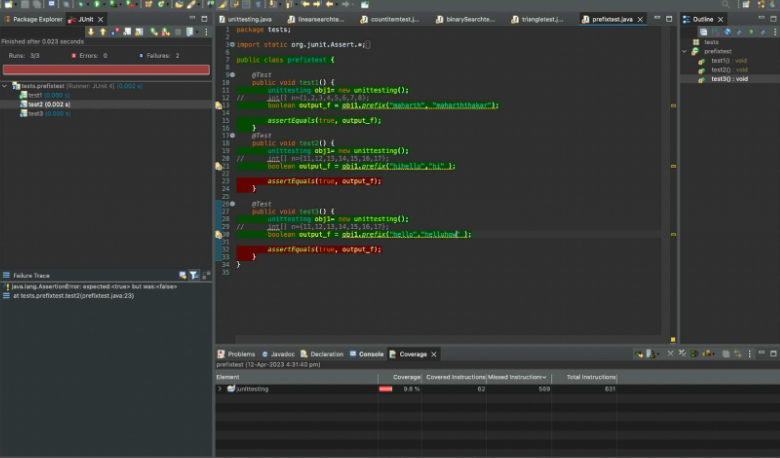Screen dimensions: 780x458
Task: Switch to Package Explorer tab
Action: pyautogui.click(x=38, y=18)
